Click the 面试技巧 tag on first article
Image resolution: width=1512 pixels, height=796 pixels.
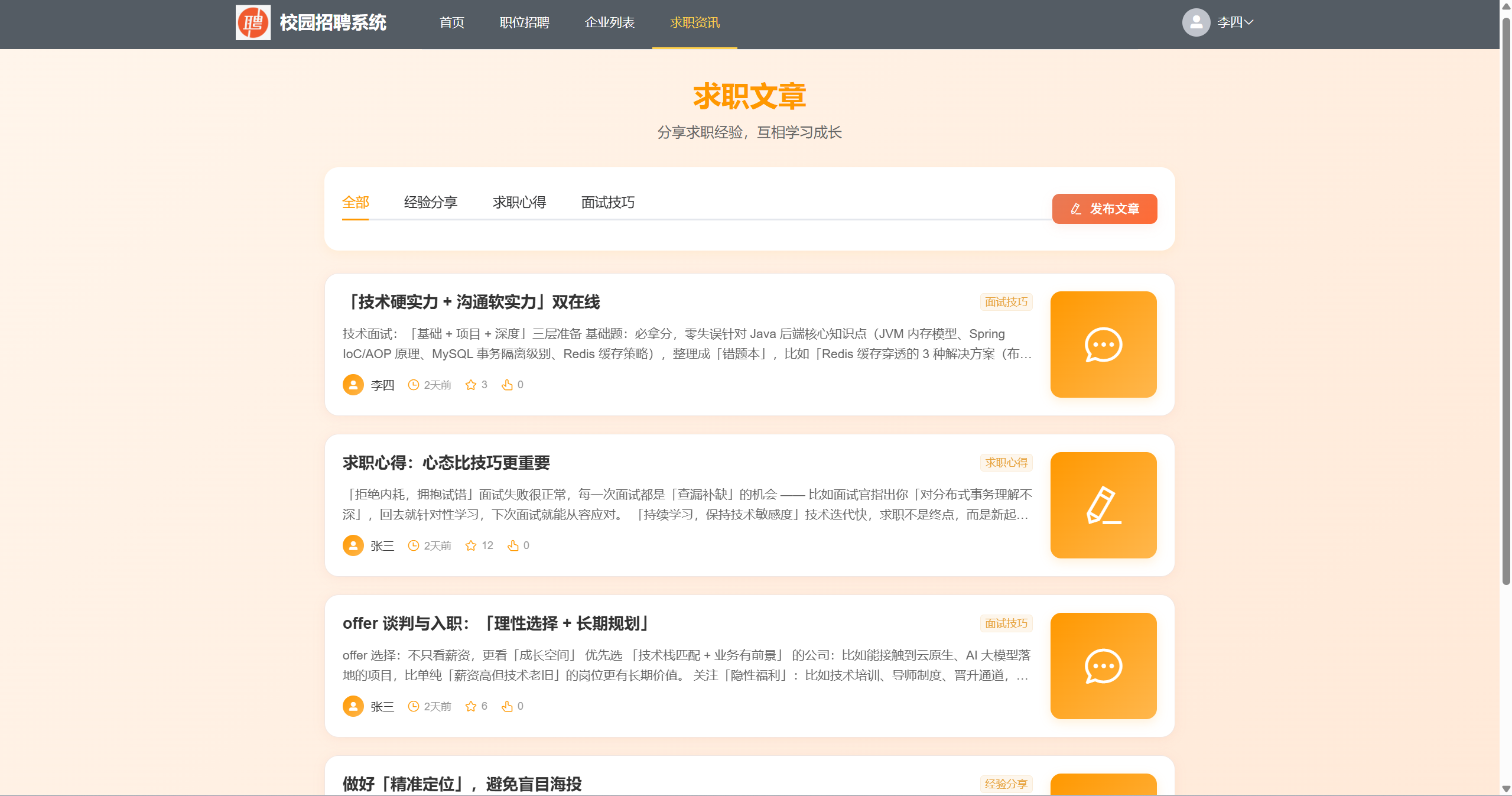point(1006,301)
